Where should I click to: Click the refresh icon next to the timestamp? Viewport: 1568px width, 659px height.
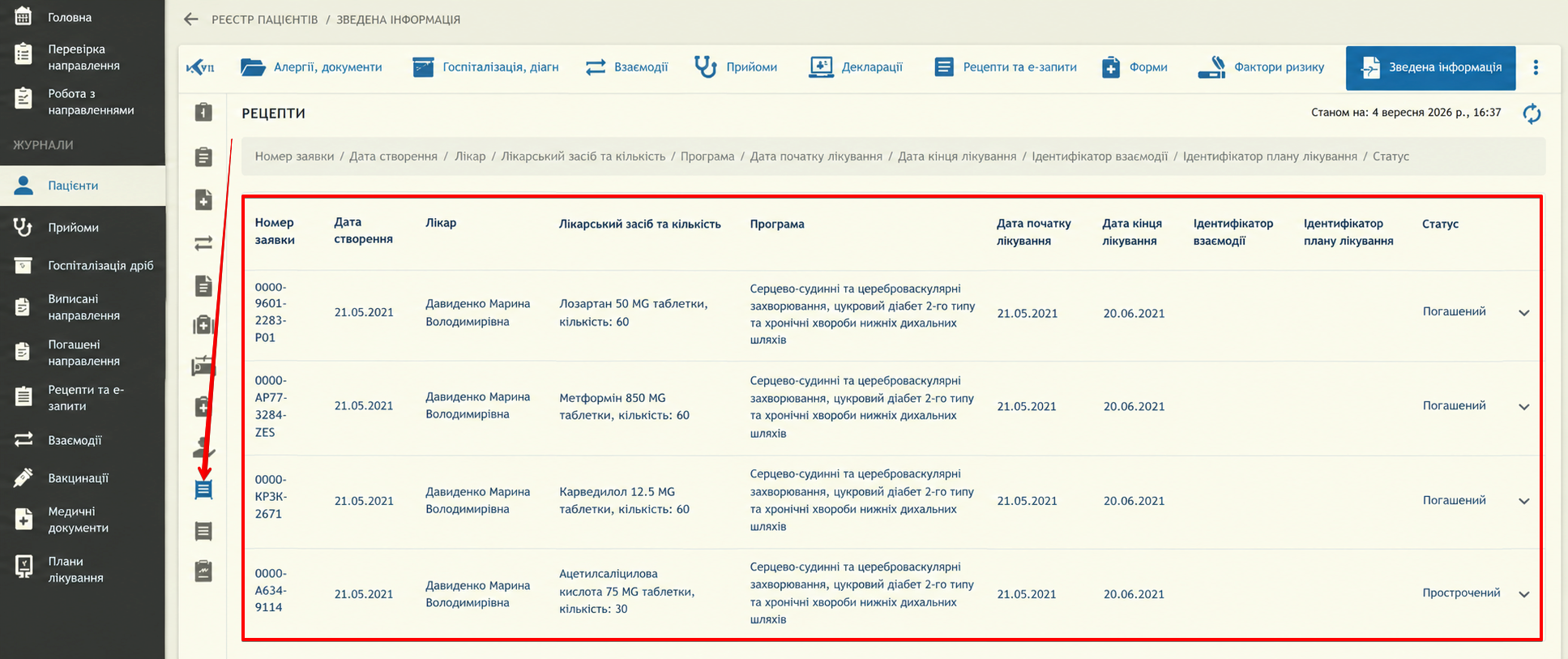click(x=1532, y=113)
